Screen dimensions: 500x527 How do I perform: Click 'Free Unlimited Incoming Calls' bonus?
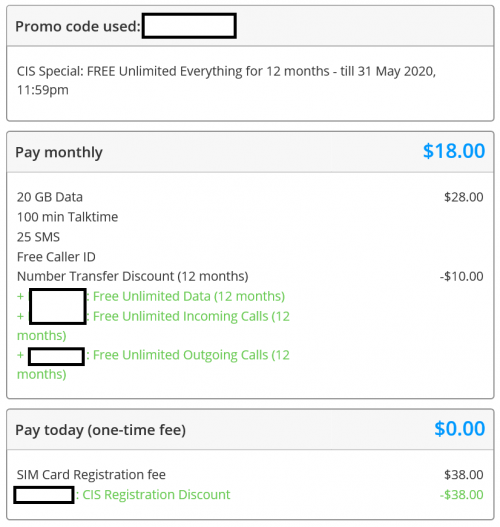click(153, 326)
